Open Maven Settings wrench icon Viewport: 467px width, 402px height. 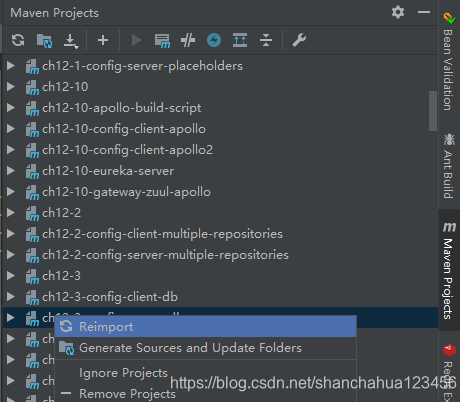299,40
